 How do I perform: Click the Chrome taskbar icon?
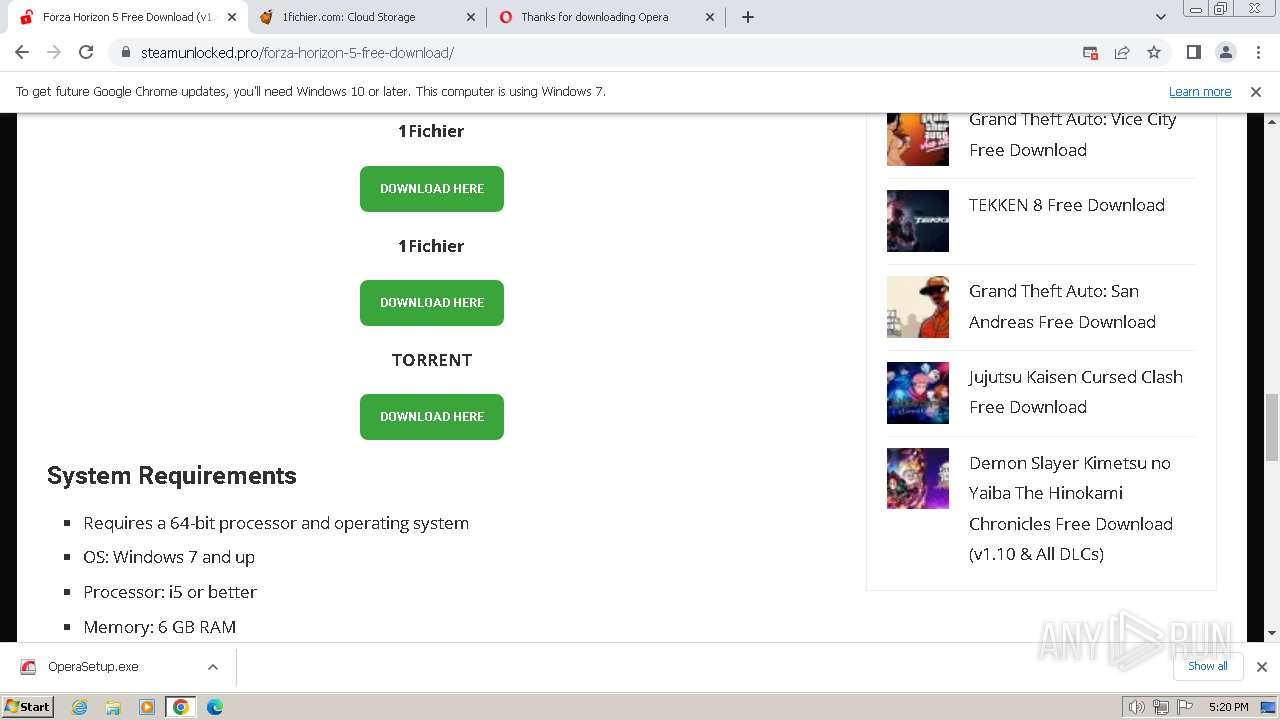pos(181,707)
